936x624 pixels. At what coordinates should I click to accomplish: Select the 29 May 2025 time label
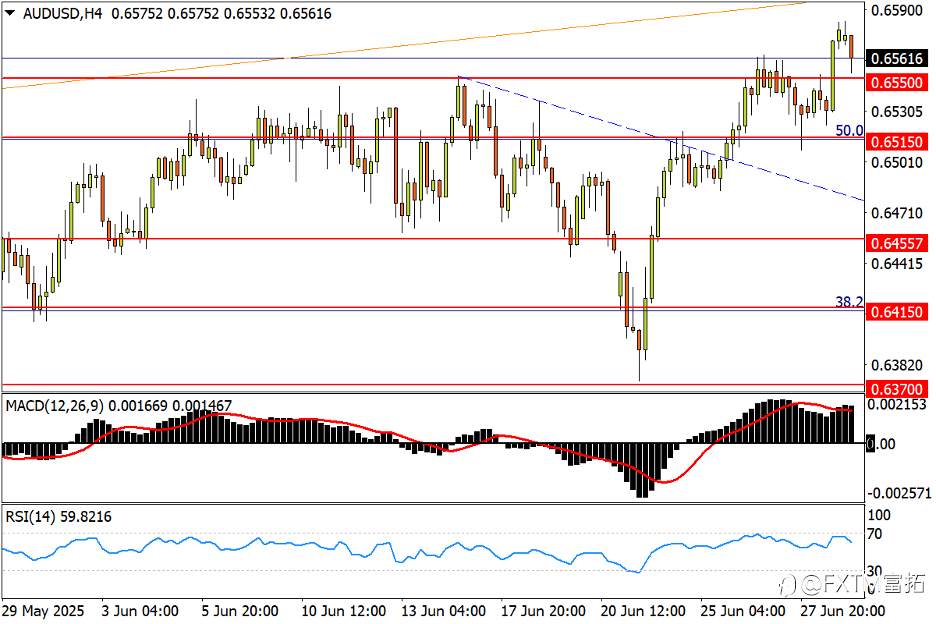pyautogui.click(x=43, y=611)
